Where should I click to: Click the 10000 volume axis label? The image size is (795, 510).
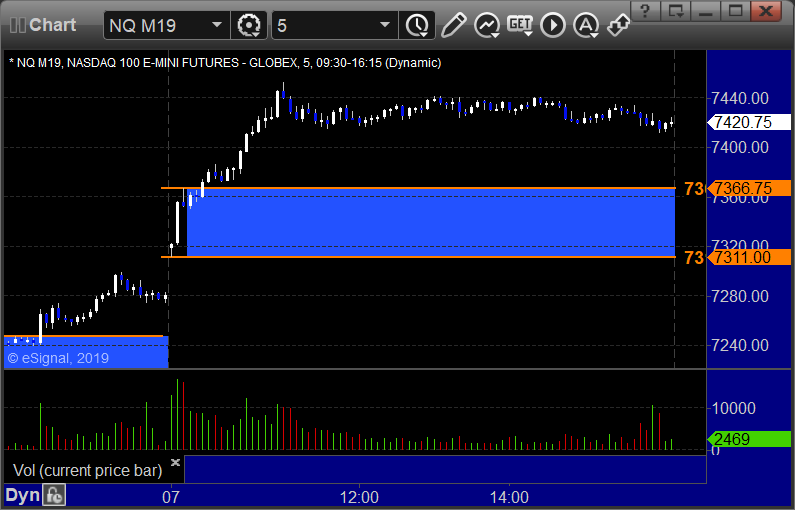[x=734, y=408]
